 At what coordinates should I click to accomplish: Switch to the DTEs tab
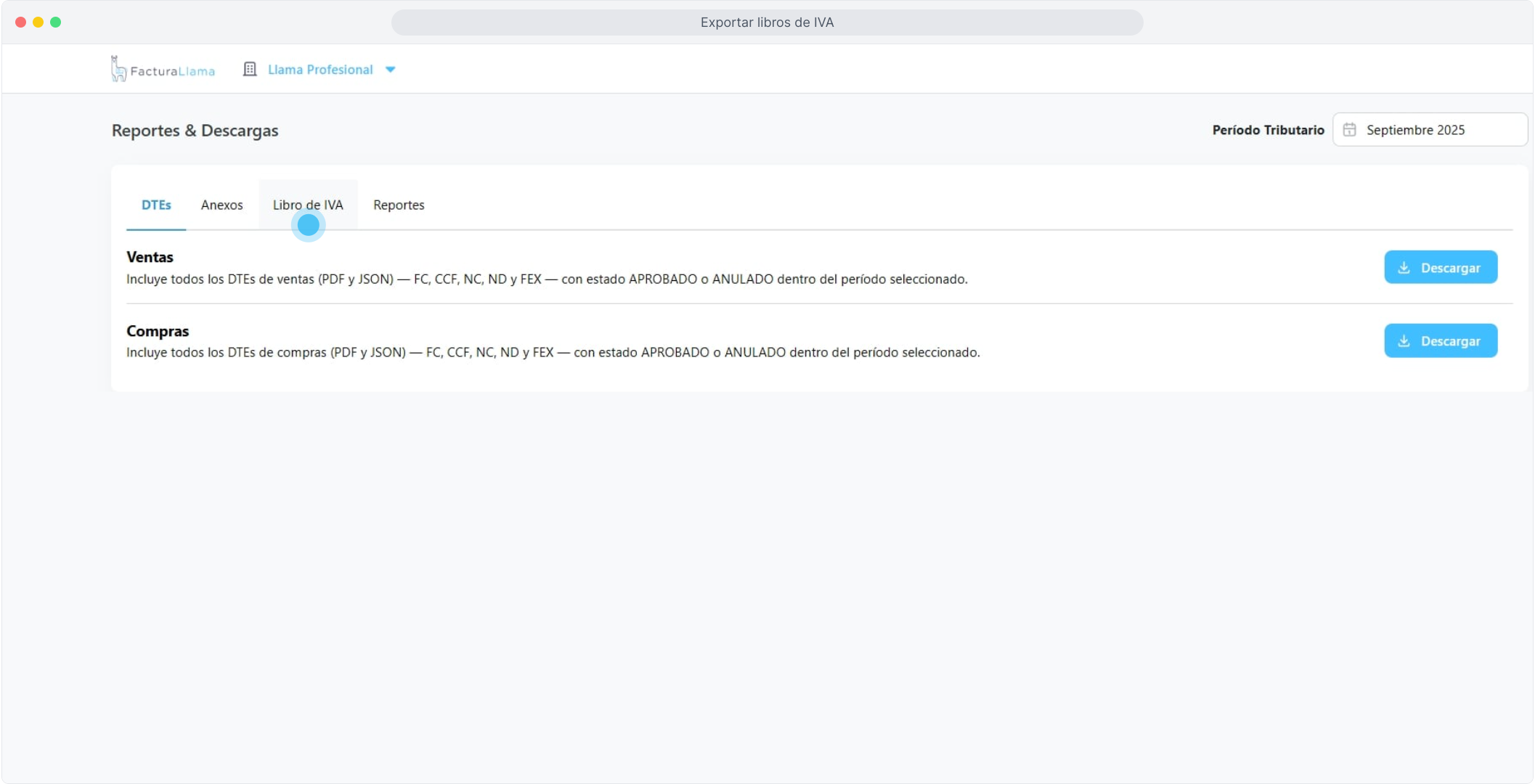tap(156, 205)
